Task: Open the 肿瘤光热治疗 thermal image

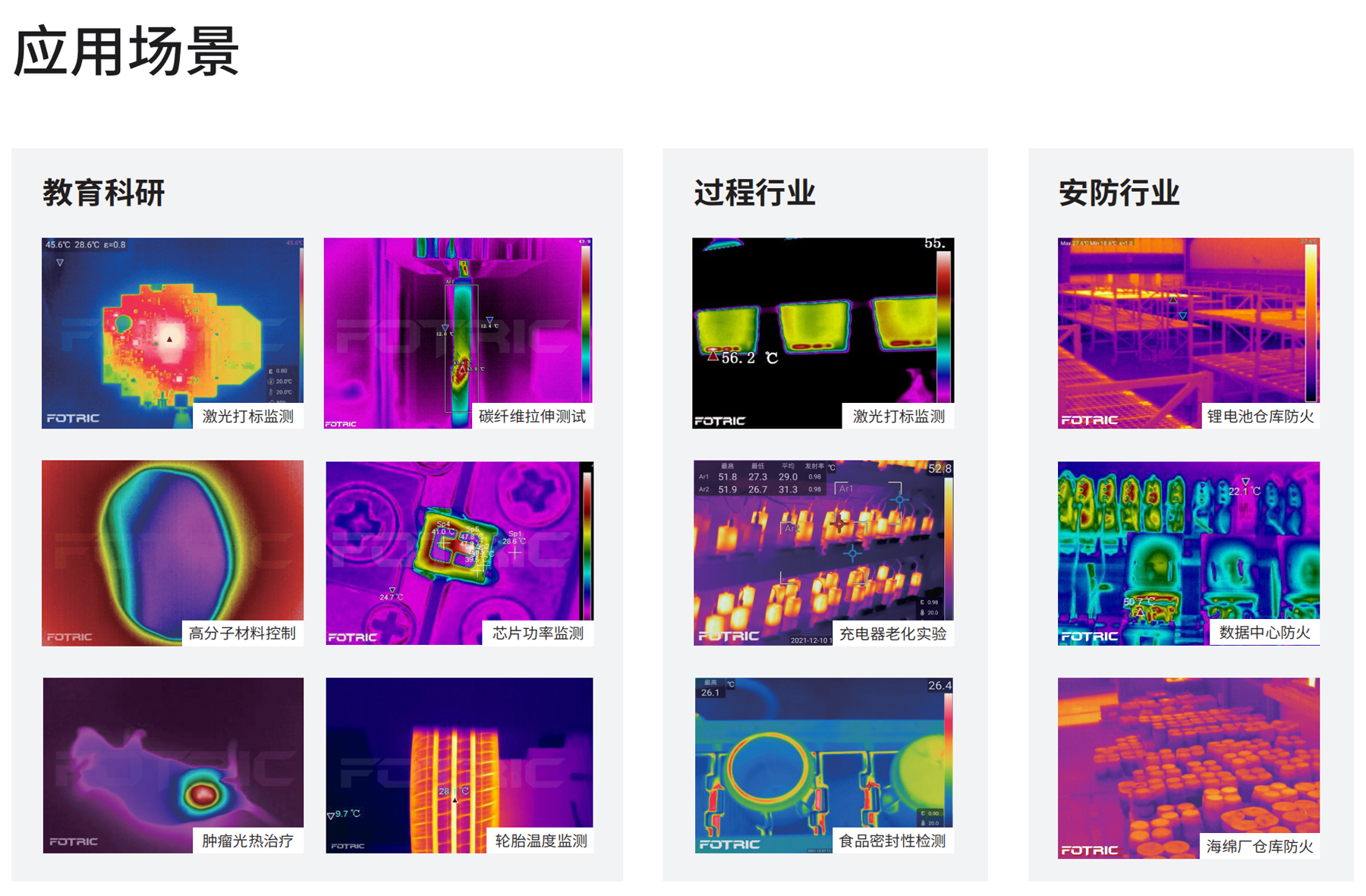Action: pos(172,764)
